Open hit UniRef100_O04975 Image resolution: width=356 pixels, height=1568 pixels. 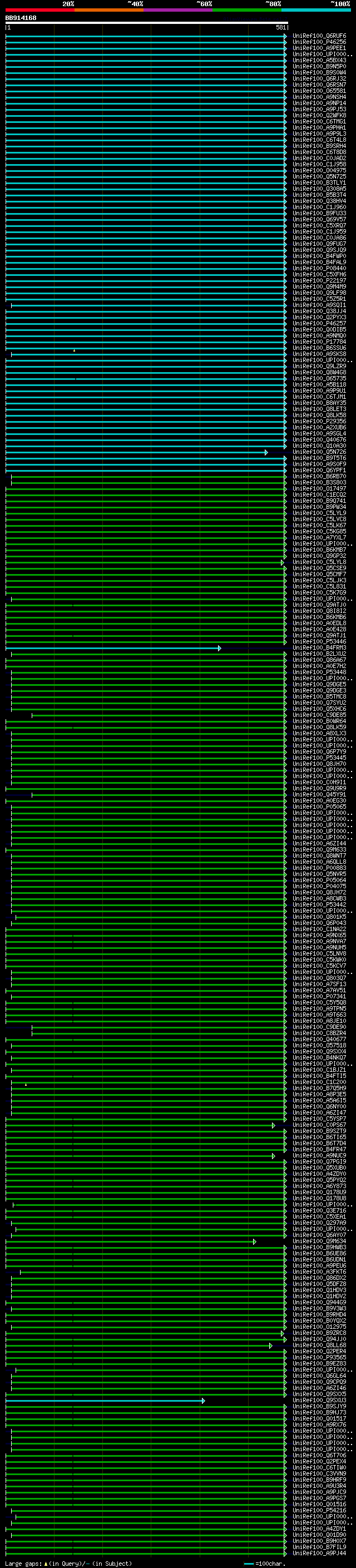point(319,170)
